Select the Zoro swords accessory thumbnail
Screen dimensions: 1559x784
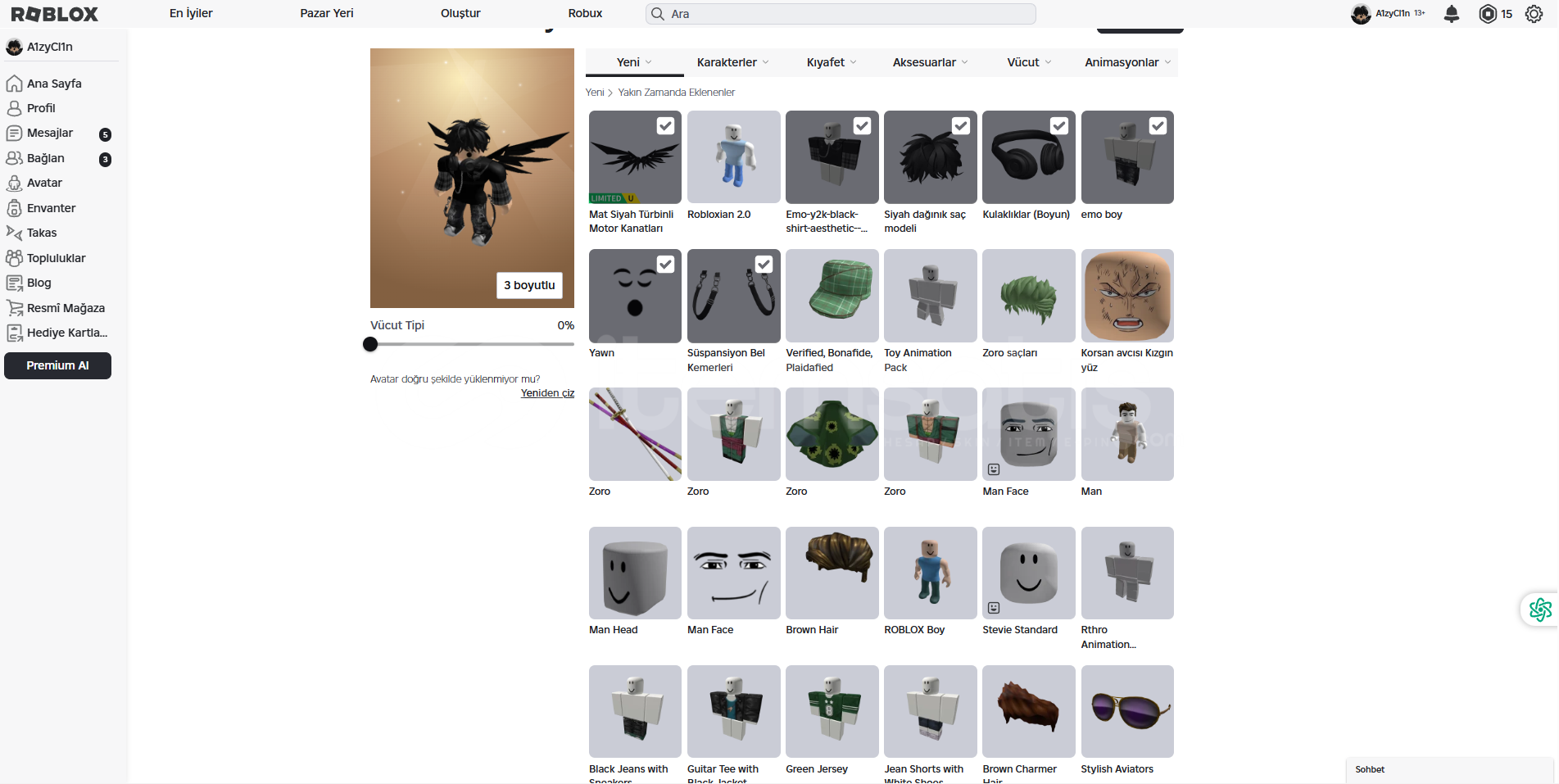pyautogui.click(x=635, y=434)
